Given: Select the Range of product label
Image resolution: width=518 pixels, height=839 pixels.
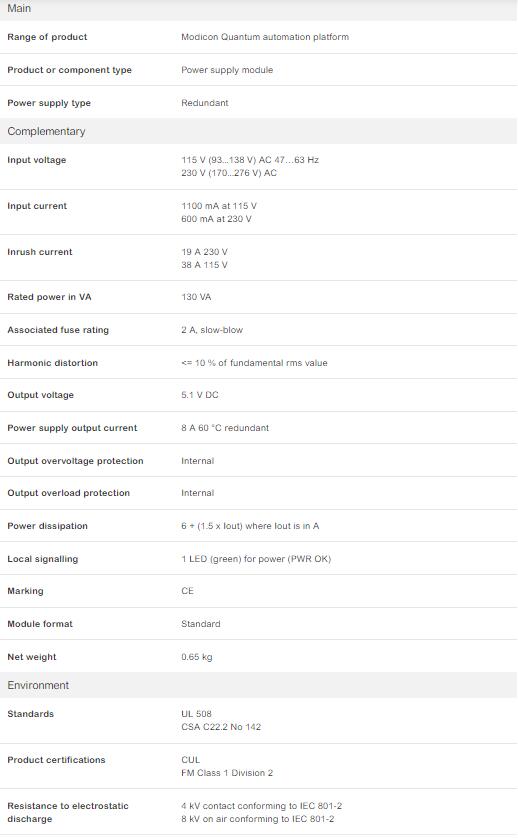Looking at the screenshot, I should 47,37.
